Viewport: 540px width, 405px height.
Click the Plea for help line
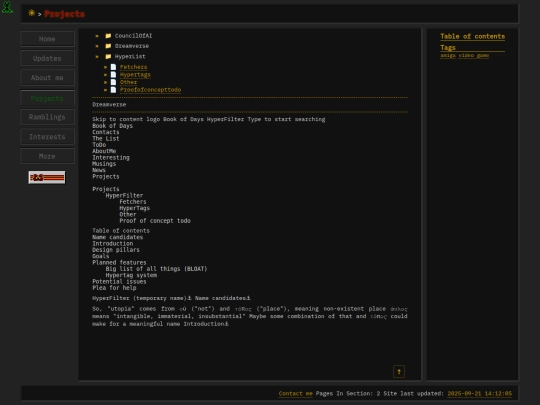point(114,288)
